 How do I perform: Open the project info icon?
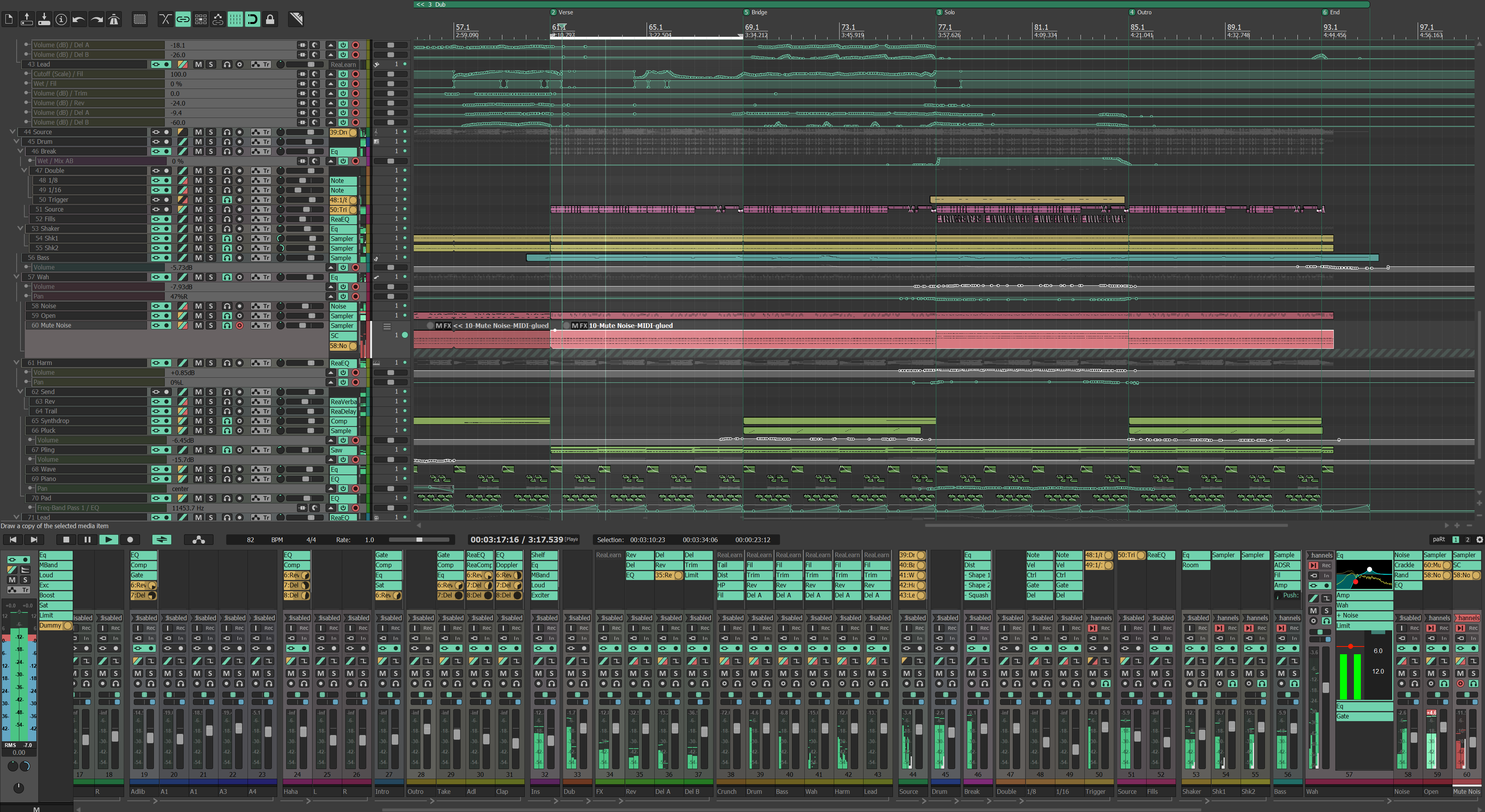click(61, 20)
